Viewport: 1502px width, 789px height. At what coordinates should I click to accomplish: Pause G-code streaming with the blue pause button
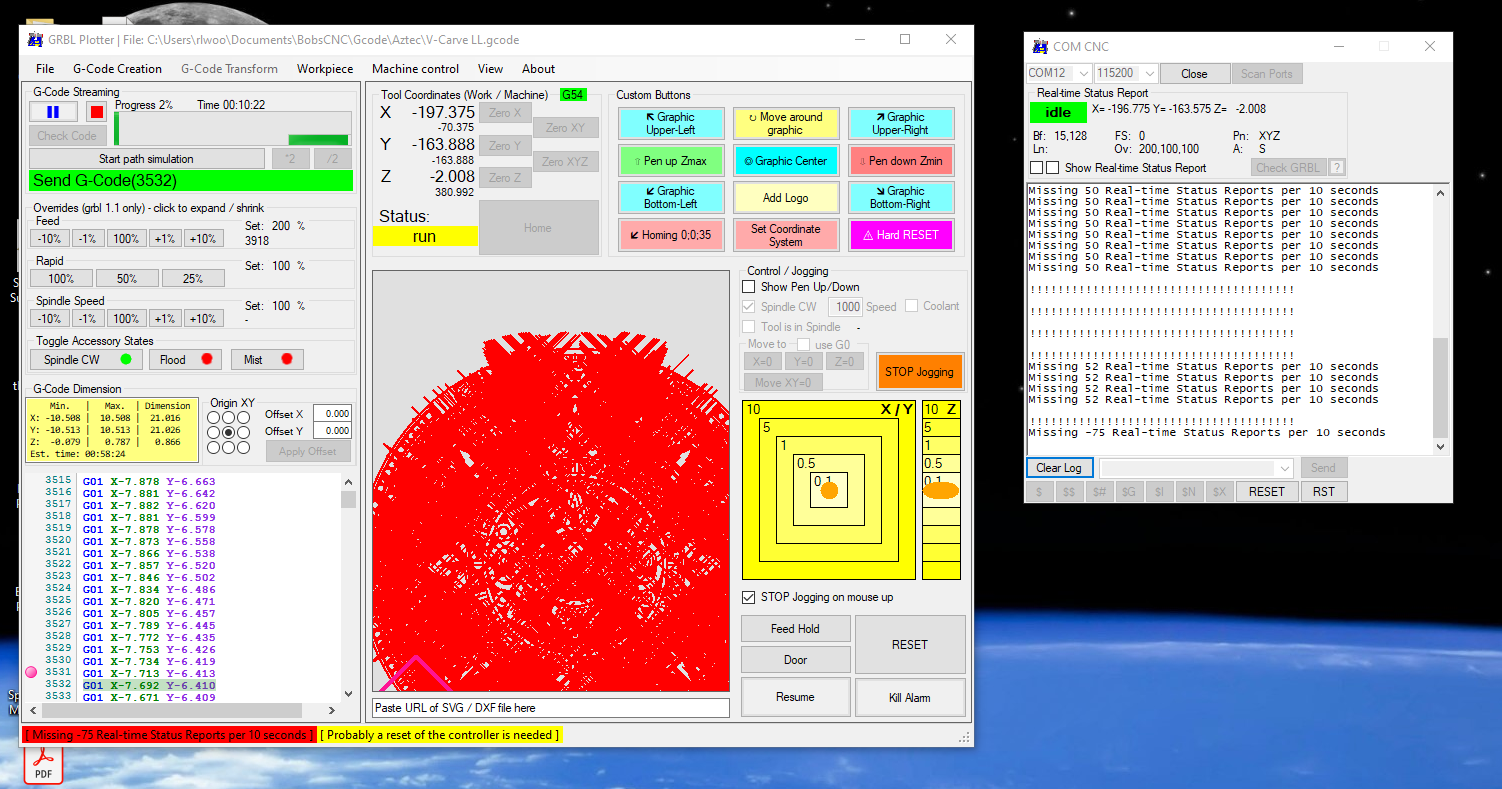[x=52, y=112]
